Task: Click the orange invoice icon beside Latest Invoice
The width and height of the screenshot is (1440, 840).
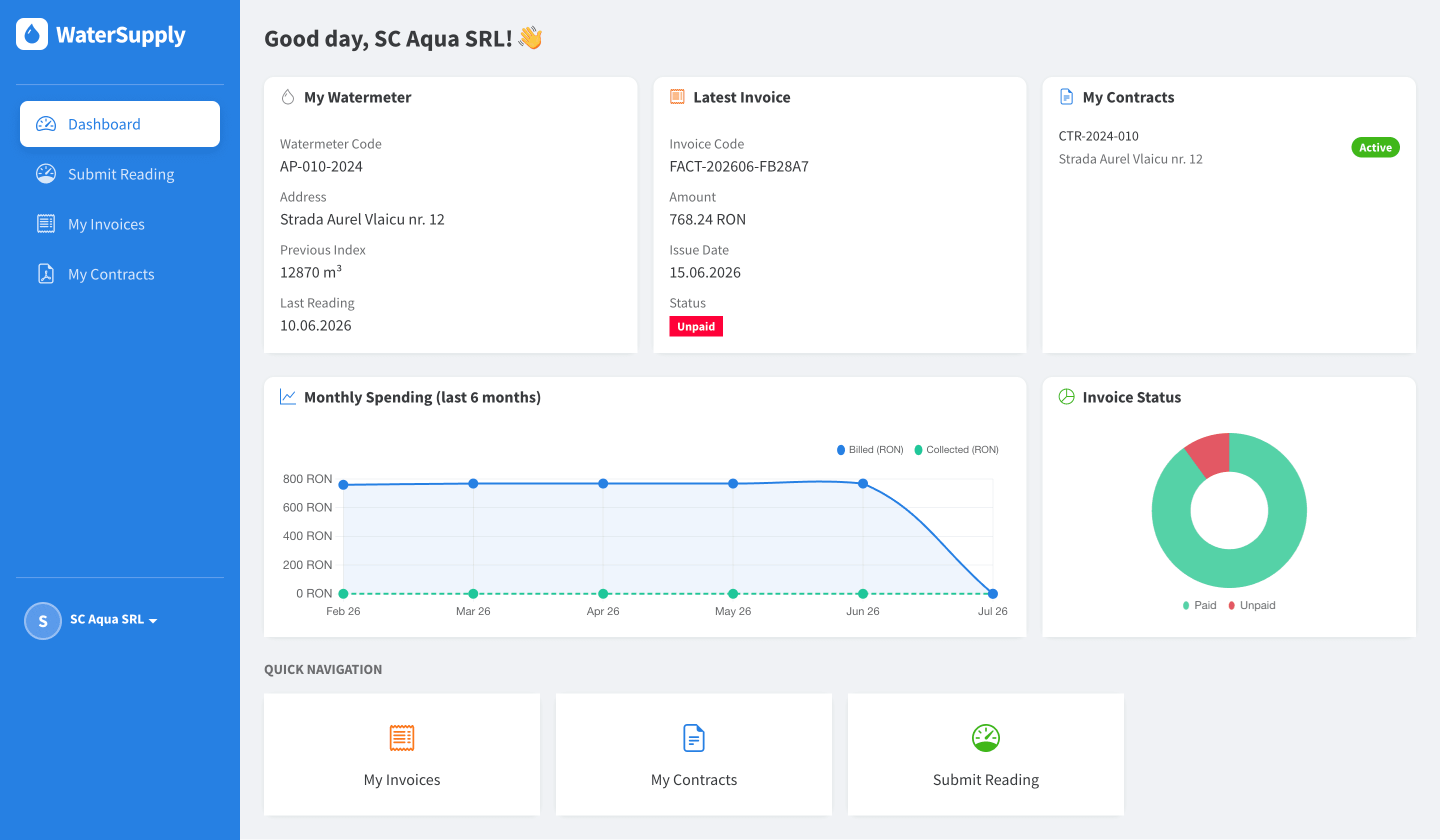Action: click(677, 96)
